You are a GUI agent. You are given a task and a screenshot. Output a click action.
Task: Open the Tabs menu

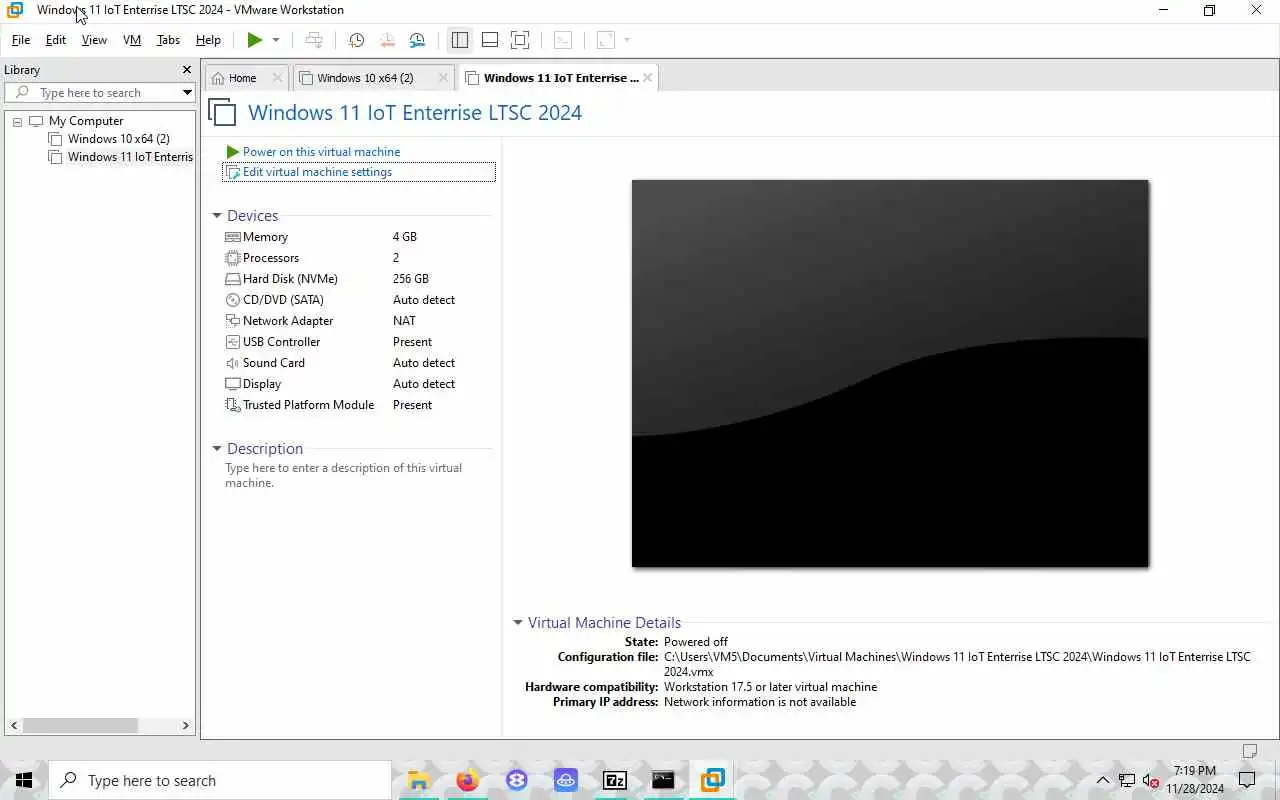[168, 40]
